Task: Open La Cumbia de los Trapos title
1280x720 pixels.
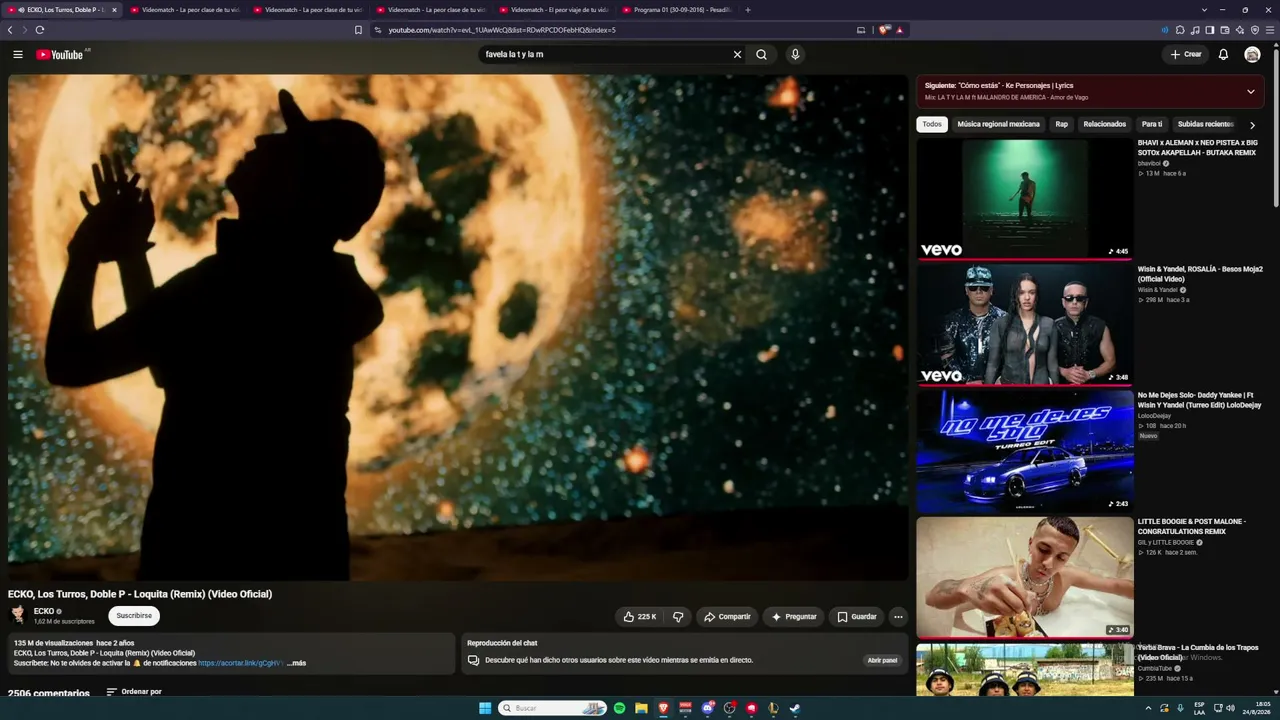Action: coord(1198,652)
